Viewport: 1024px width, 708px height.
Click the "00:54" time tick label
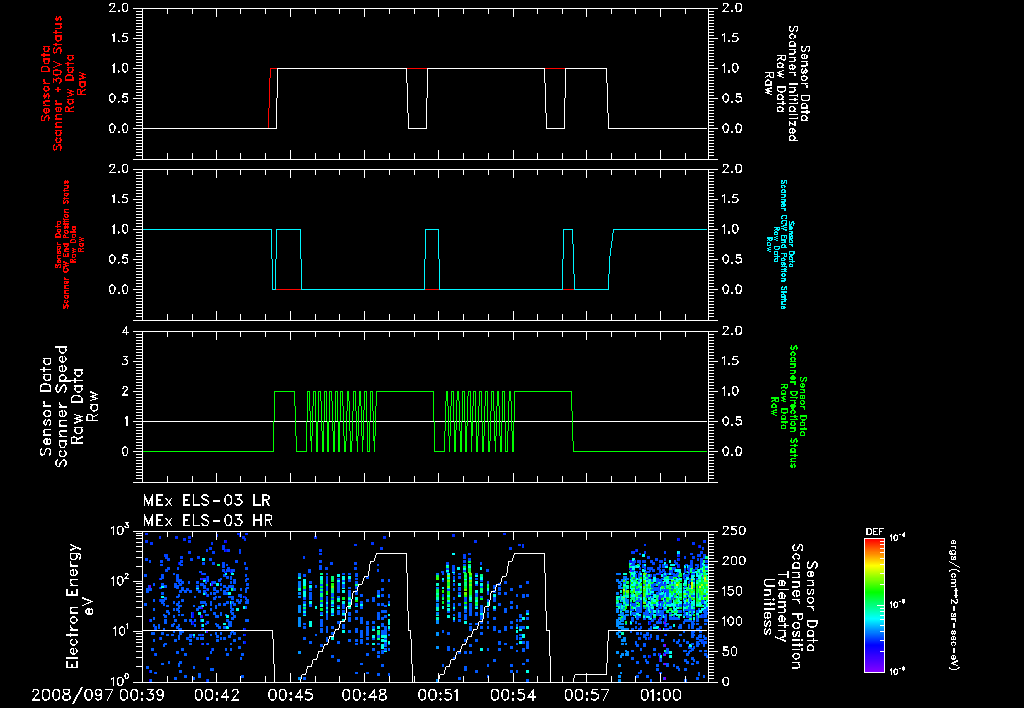(513, 695)
